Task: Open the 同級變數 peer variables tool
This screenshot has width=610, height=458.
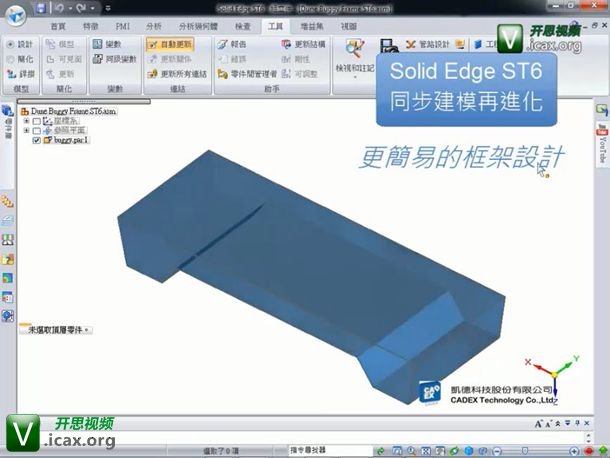Action: tap(115, 59)
